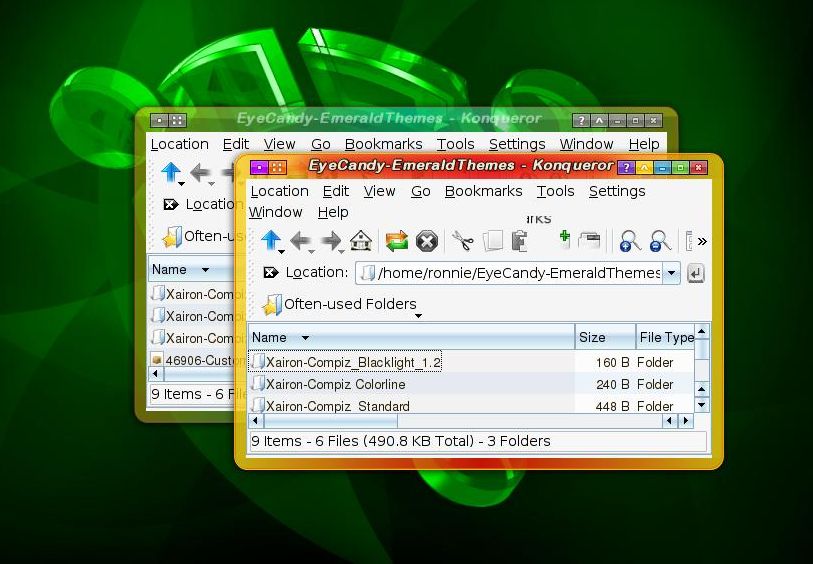Click the Often-used Folders star folder icon
The height and width of the screenshot is (564, 813).
pos(272,305)
